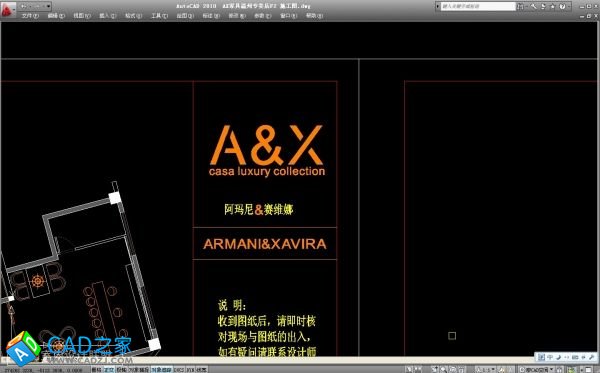Click the binoculars search icon
600x373 pixels.
pos(520,7)
